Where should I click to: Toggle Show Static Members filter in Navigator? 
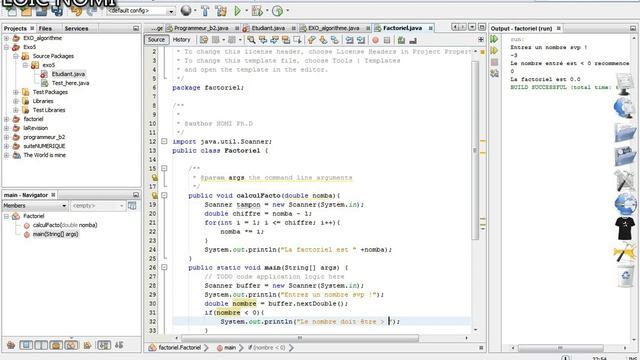coord(41,345)
